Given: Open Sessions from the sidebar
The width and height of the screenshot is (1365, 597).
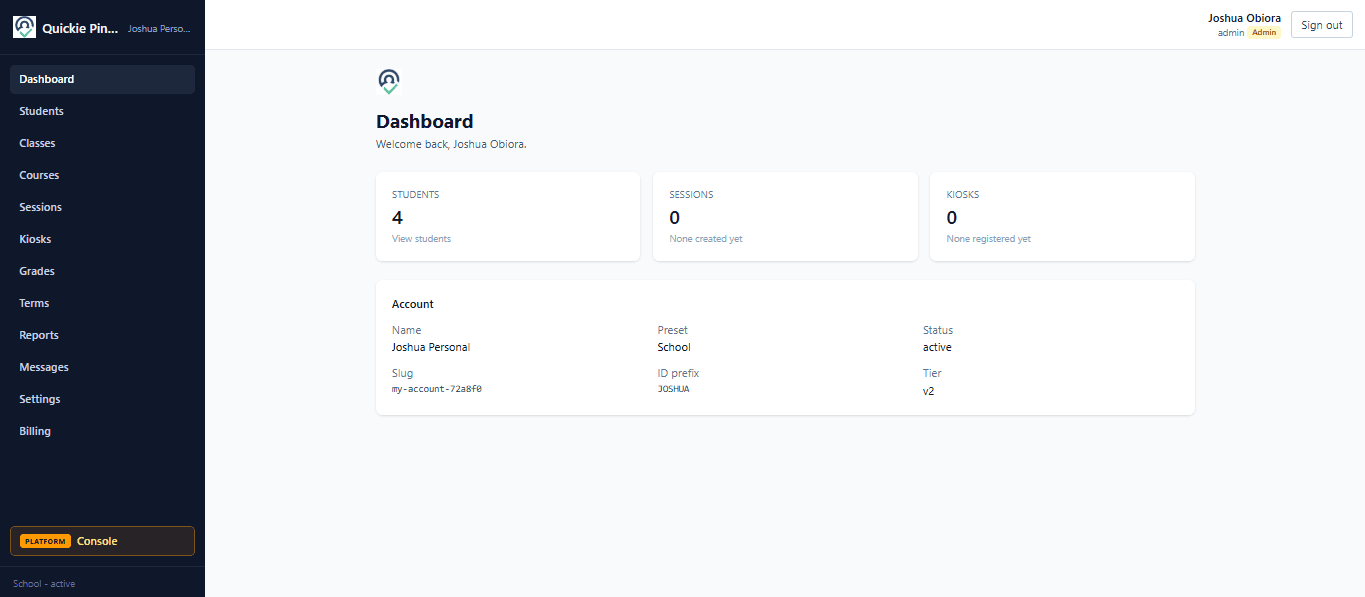Looking at the screenshot, I should [102, 207].
